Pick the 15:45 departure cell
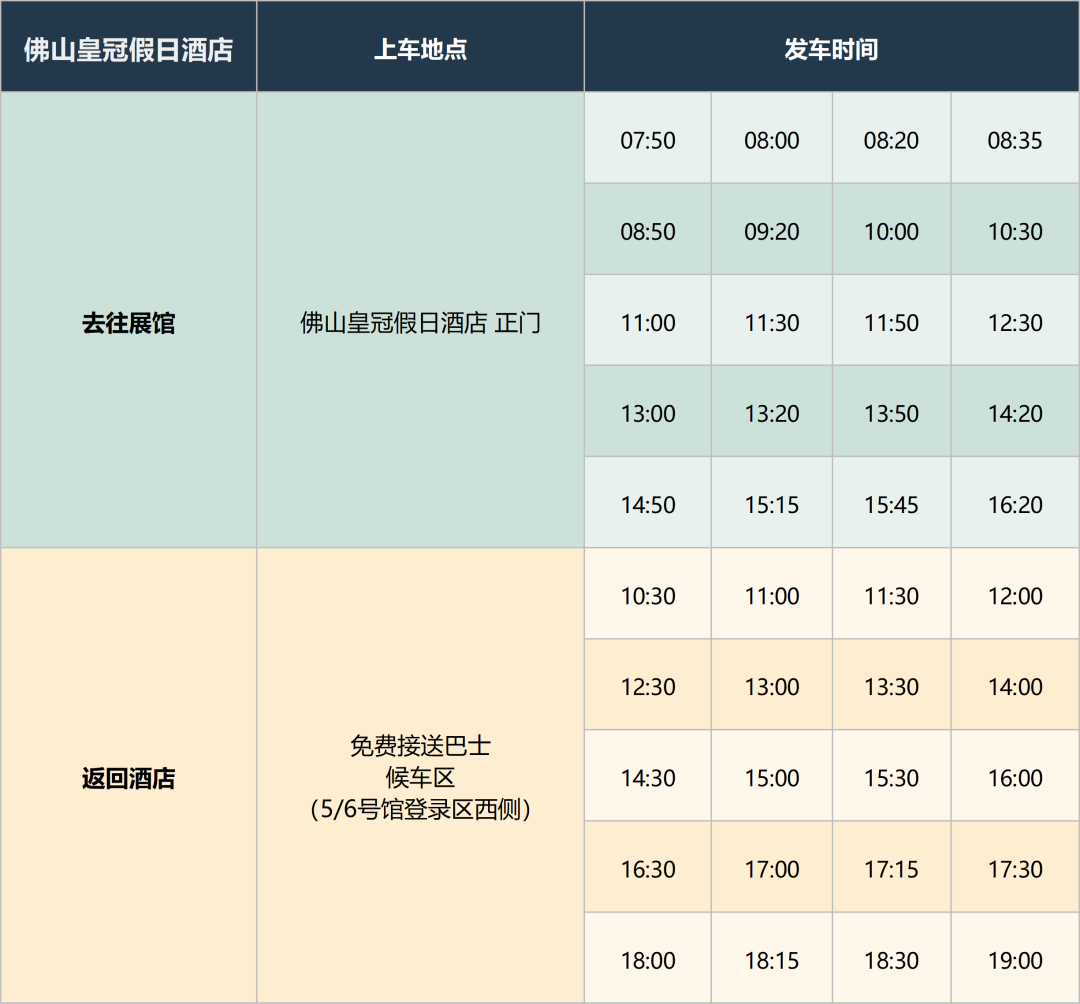Image resolution: width=1080 pixels, height=1004 pixels. tap(891, 503)
